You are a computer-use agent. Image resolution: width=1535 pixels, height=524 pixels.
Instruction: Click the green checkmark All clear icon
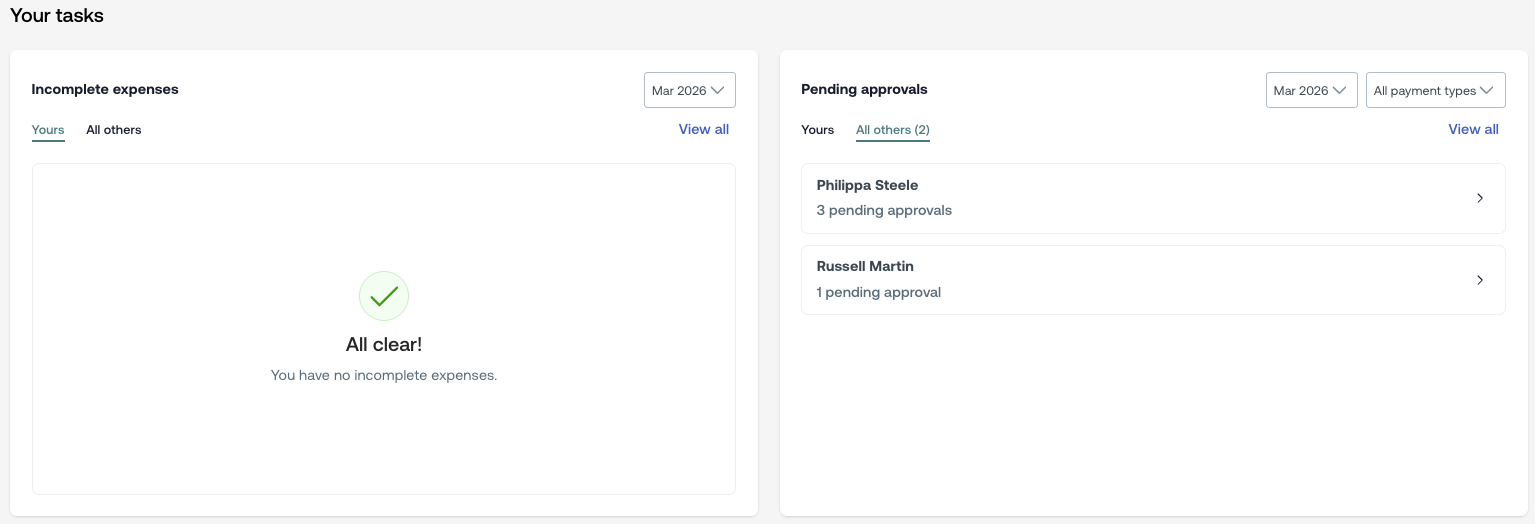(x=384, y=296)
